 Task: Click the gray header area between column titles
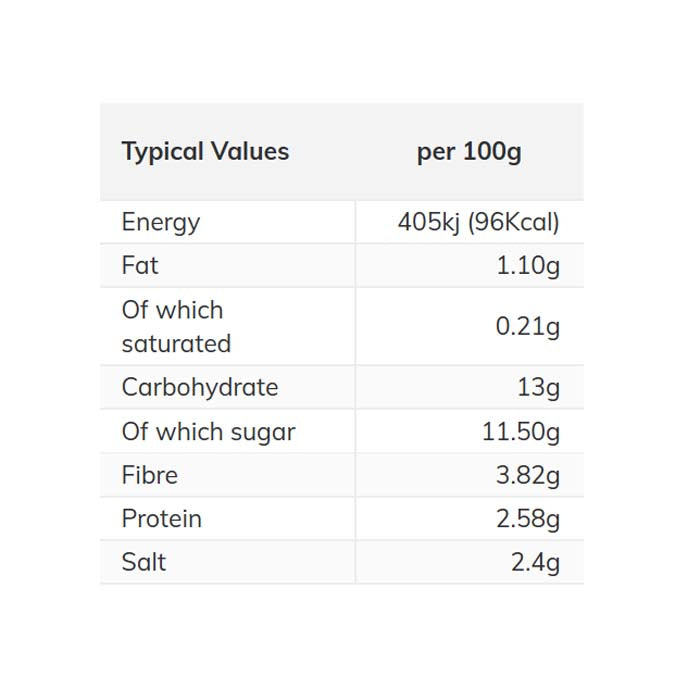click(350, 152)
